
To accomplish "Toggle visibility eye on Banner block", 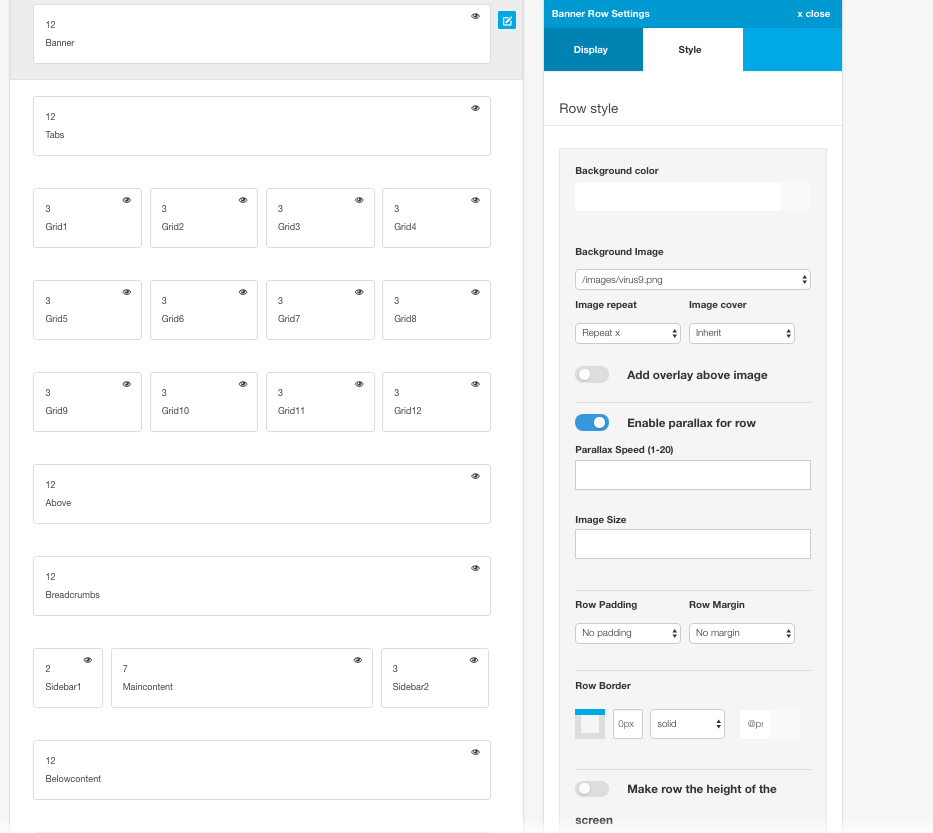I will (x=475, y=16).
